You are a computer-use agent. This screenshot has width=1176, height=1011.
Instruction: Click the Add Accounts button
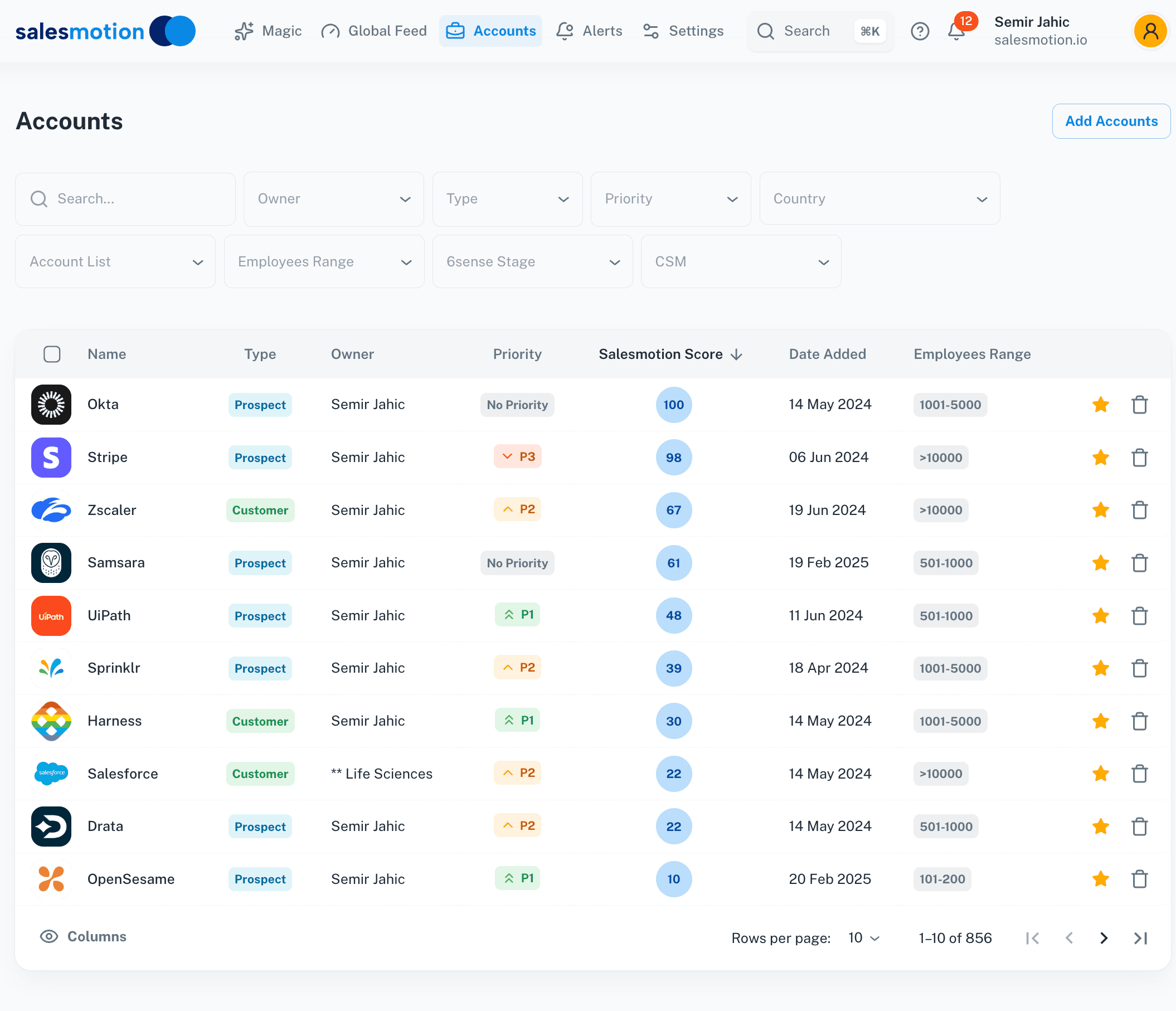pyautogui.click(x=1111, y=121)
